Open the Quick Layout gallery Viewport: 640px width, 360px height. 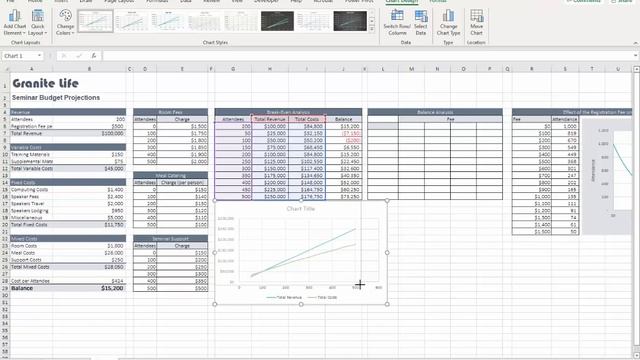(x=38, y=22)
